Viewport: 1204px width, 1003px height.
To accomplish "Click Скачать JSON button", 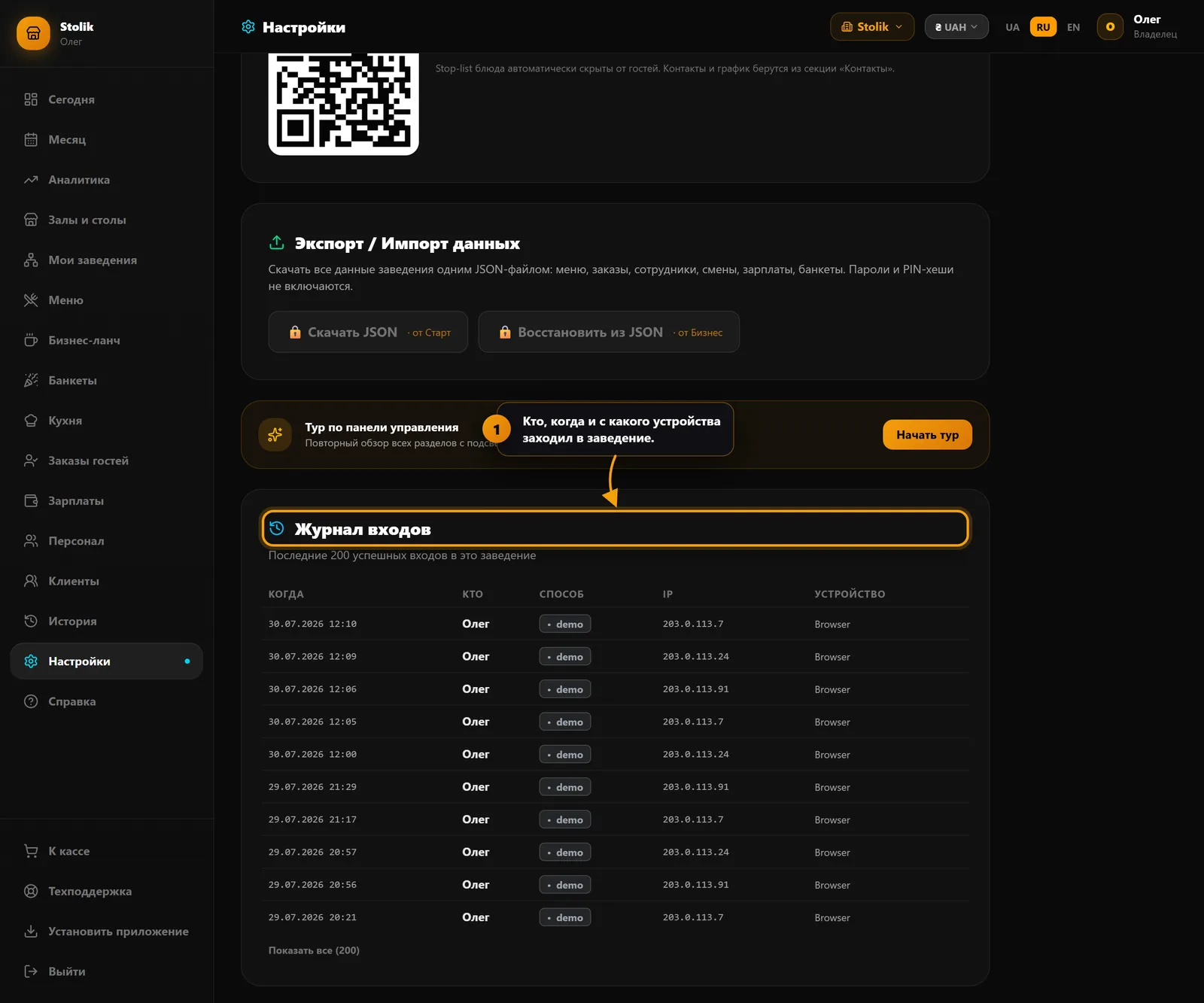I will tap(368, 332).
